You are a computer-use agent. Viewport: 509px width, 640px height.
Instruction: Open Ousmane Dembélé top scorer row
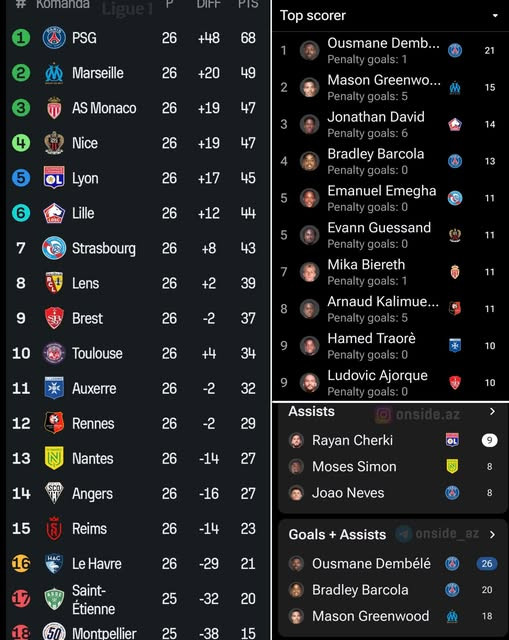point(390,51)
